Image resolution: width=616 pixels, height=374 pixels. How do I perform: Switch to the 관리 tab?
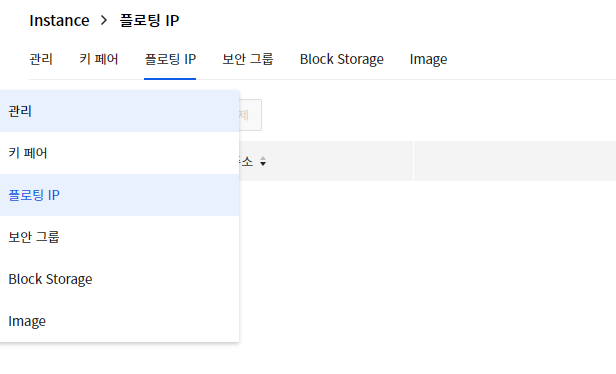point(41,59)
